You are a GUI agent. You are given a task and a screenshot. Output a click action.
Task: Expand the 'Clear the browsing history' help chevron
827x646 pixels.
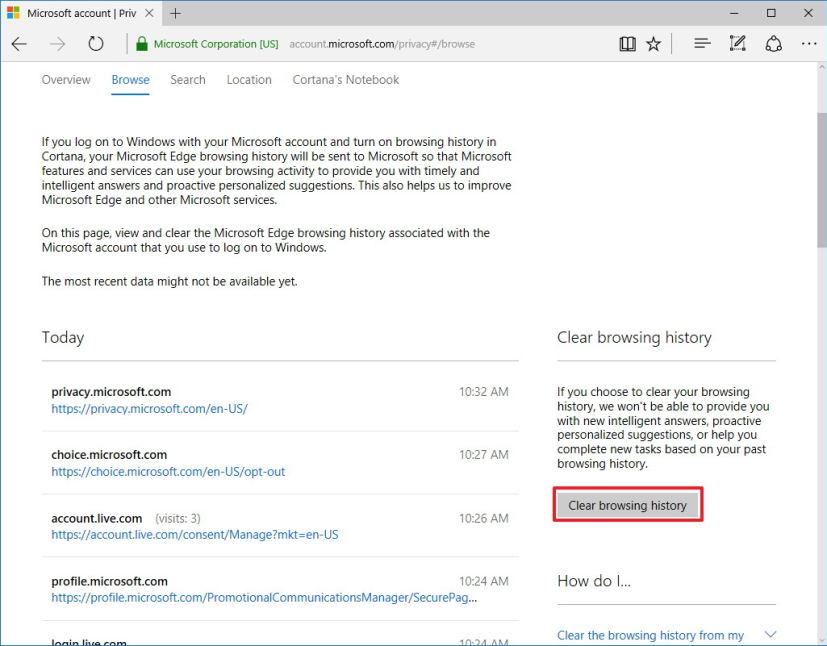(x=770, y=634)
